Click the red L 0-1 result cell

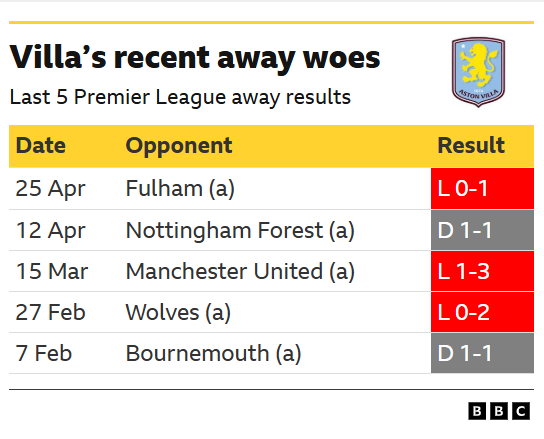tap(482, 188)
